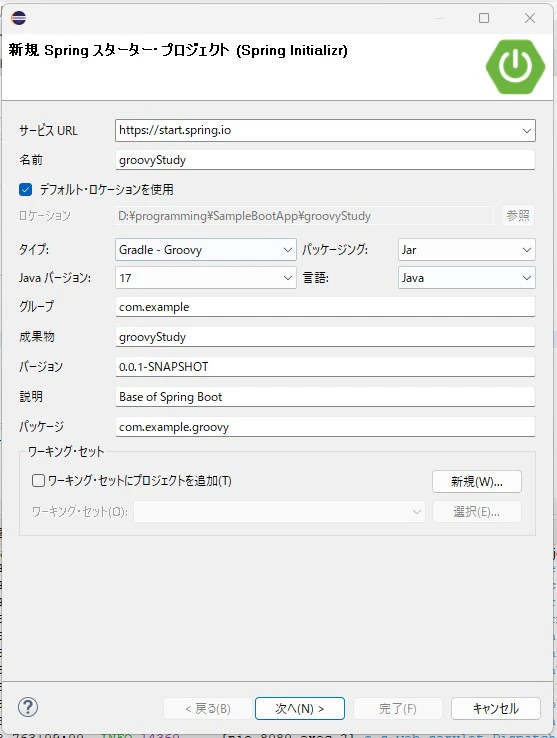Screen dimensions: 557x738
Task: Click the dialog title '新規 Spring スターター・プロジェクト'
Action: click(178, 50)
